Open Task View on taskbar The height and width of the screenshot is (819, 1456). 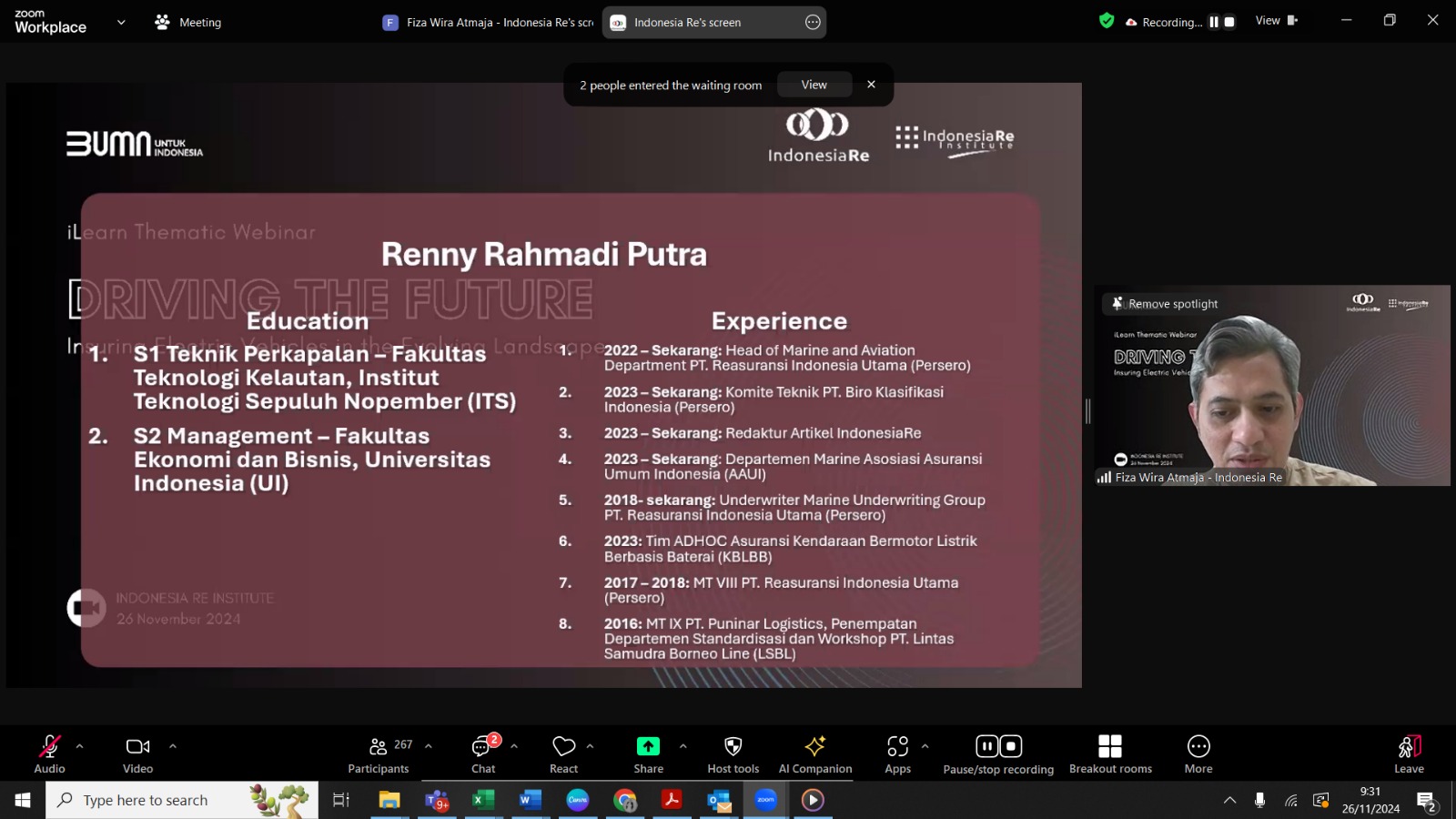[341, 800]
